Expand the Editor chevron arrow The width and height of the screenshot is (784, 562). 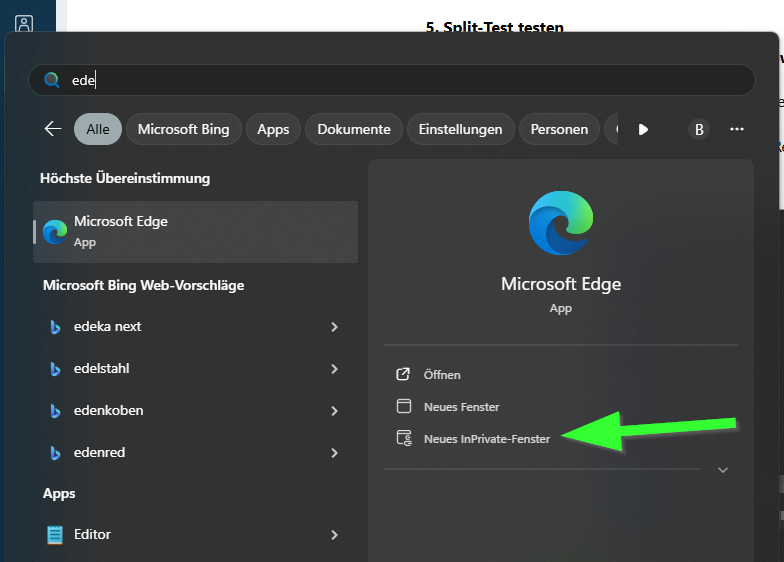pos(334,534)
